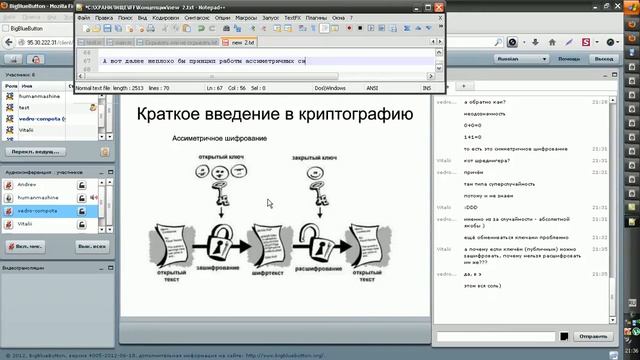640x360 pixels.
Task: Click the Redo arrow in Notepad++ toolbar
Action: coord(212,28)
